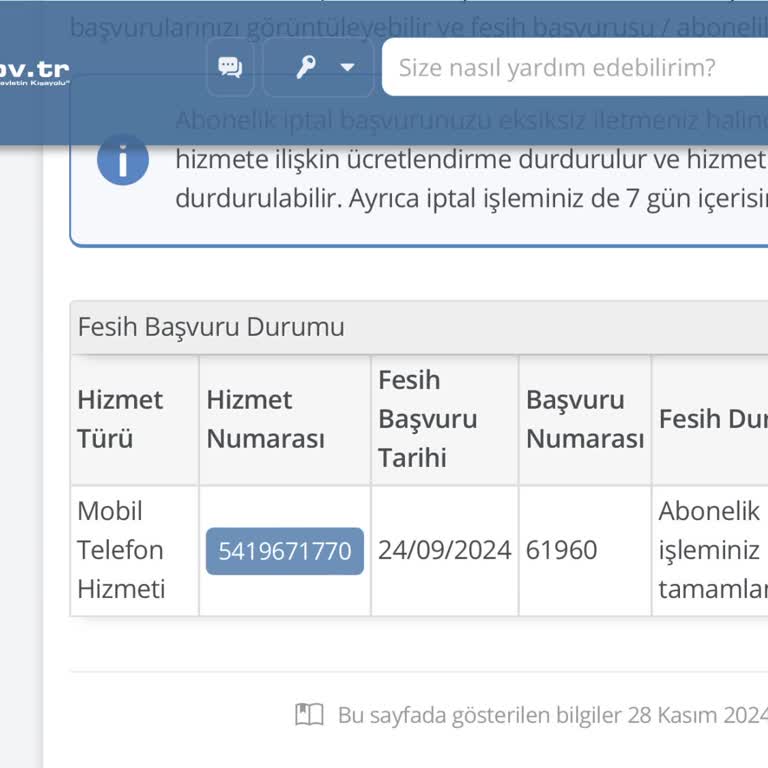Click the application number 61960 cell

pyautogui.click(x=585, y=551)
